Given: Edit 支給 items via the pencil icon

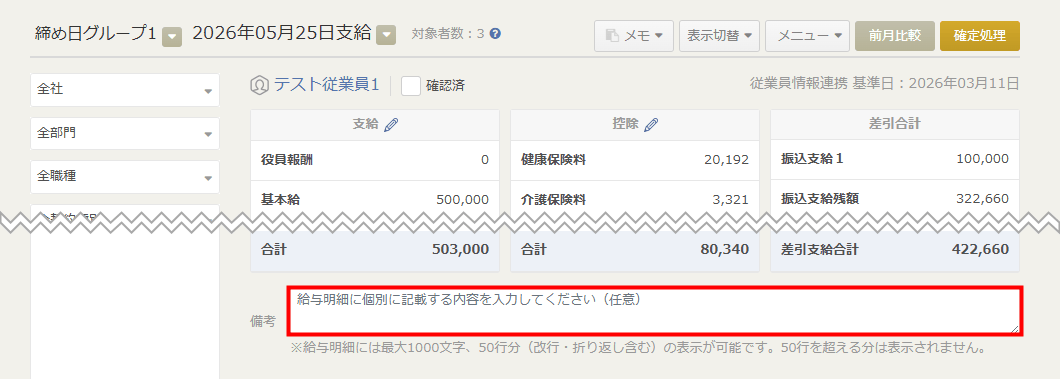Looking at the screenshot, I should coord(392,125).
